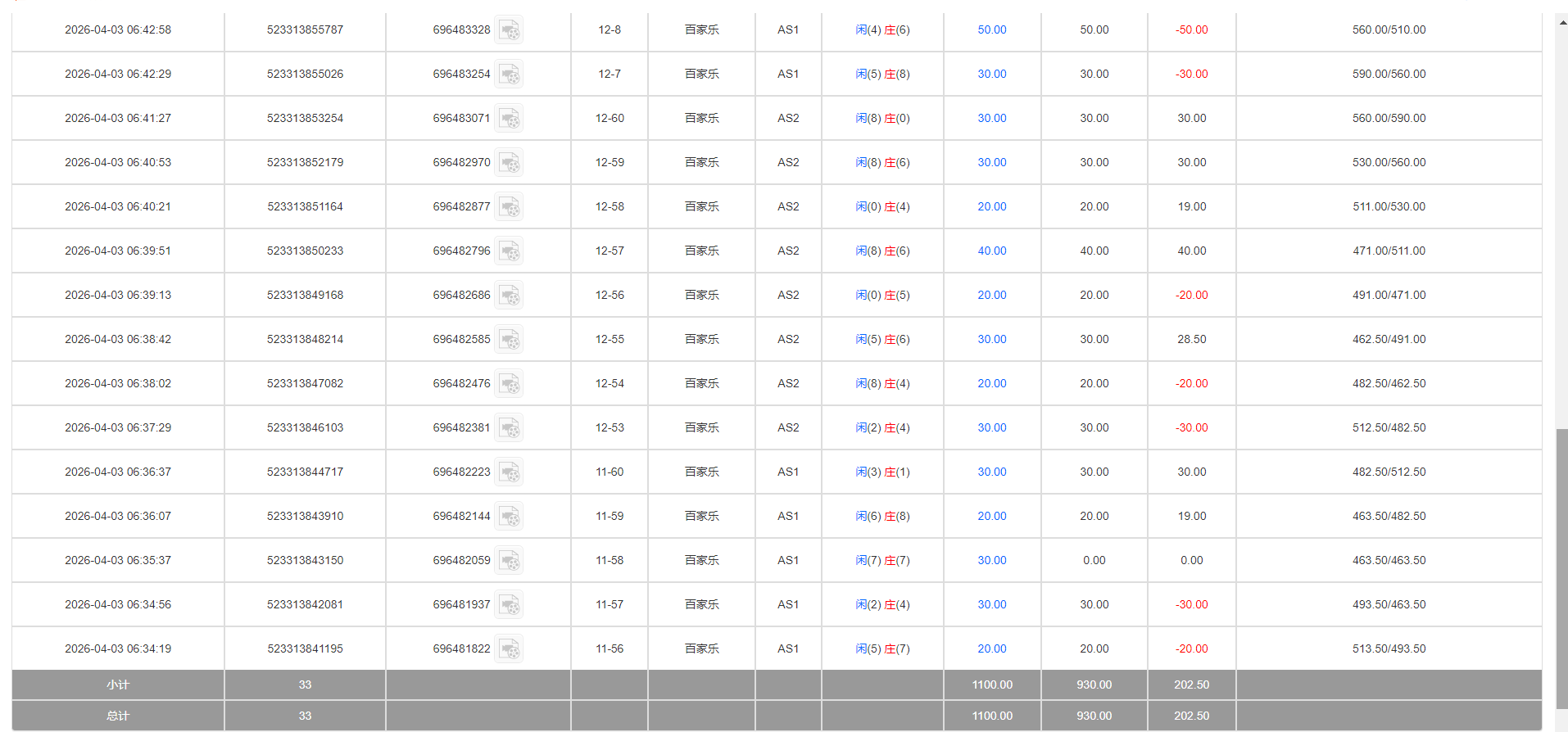Click 40.00 bet amount in row 12-57
Screen dimensions: 1568x732
[991, 251]
